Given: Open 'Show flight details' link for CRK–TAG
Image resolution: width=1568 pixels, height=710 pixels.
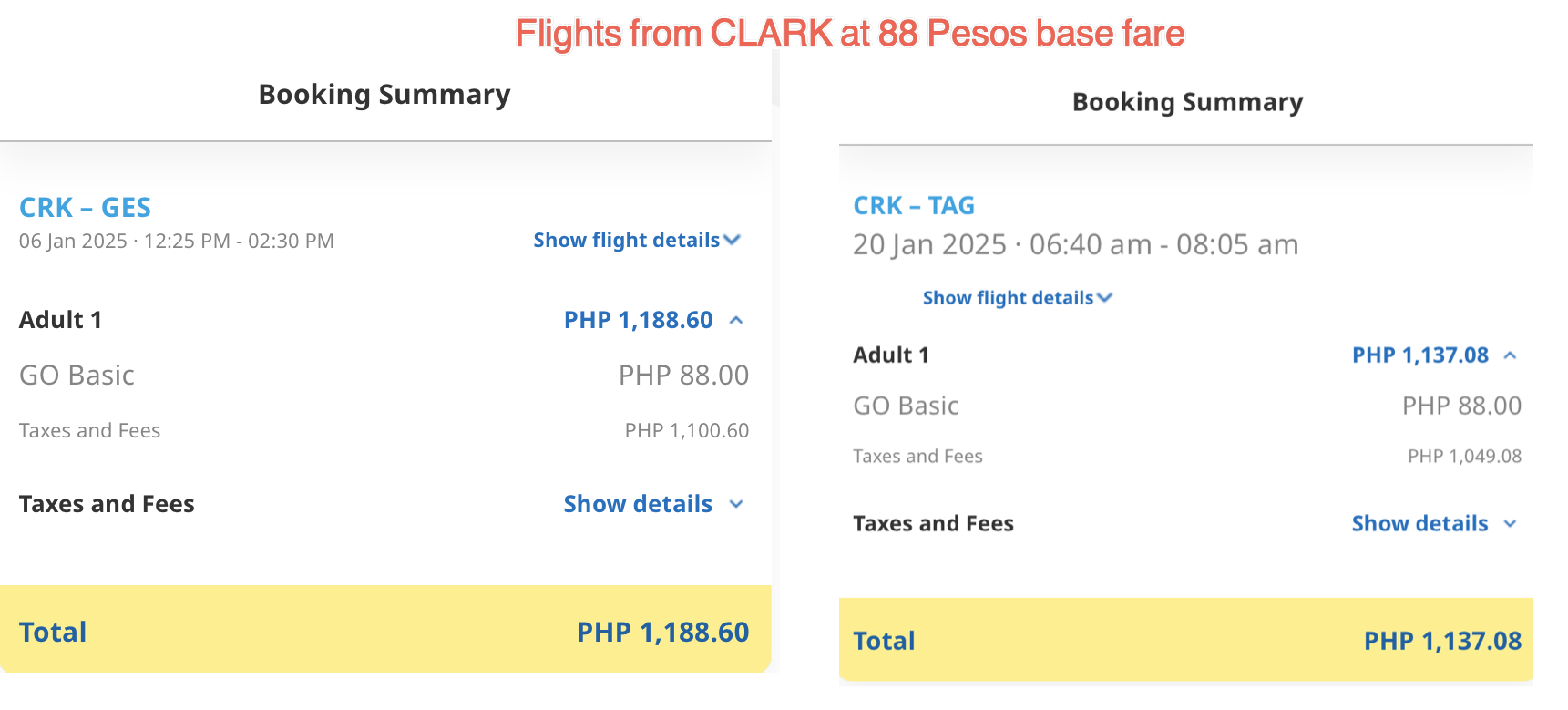Looking at the screenshot, I should point(1008,298).
